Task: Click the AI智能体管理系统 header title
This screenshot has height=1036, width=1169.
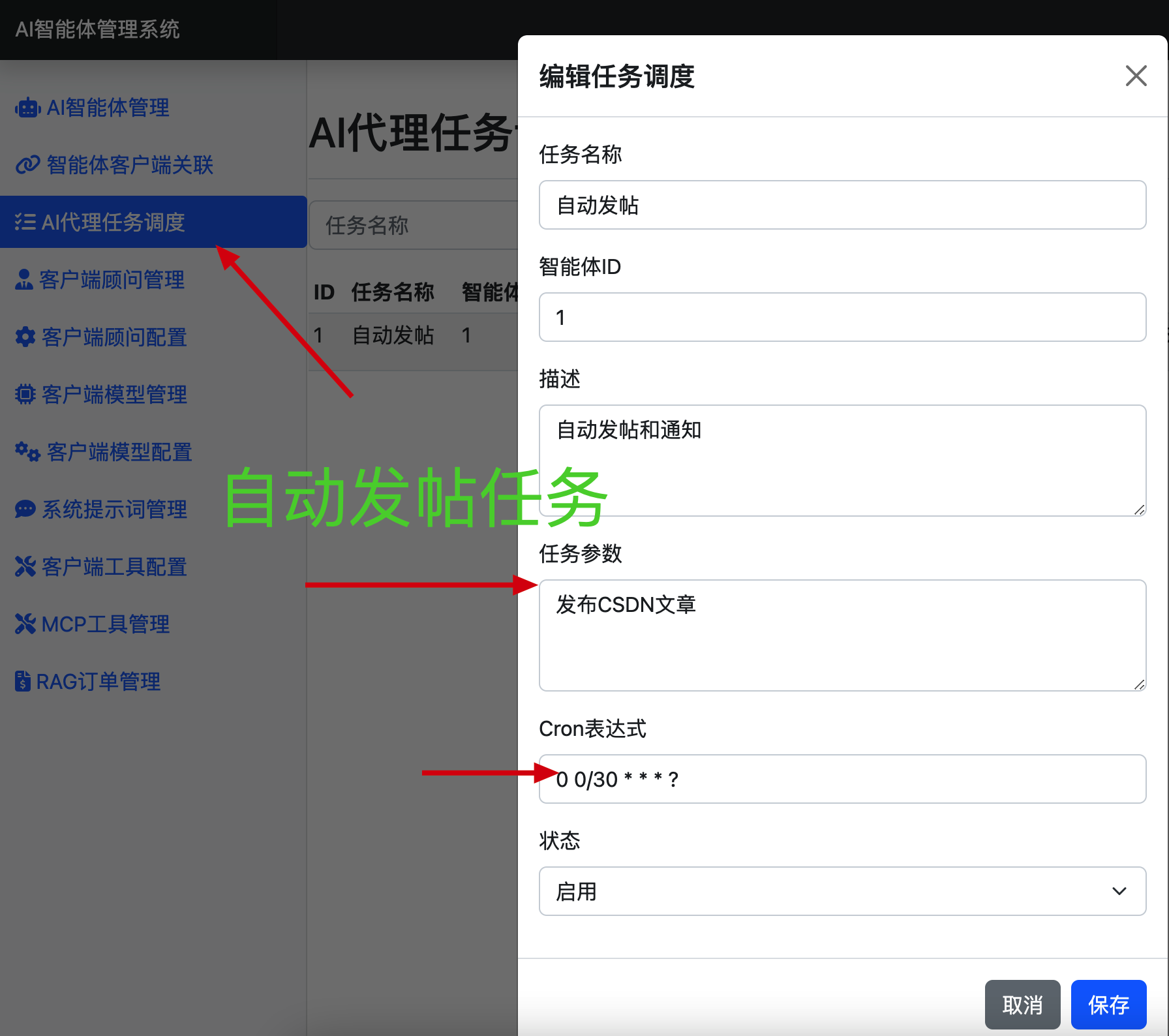Action: coord(97,29)
